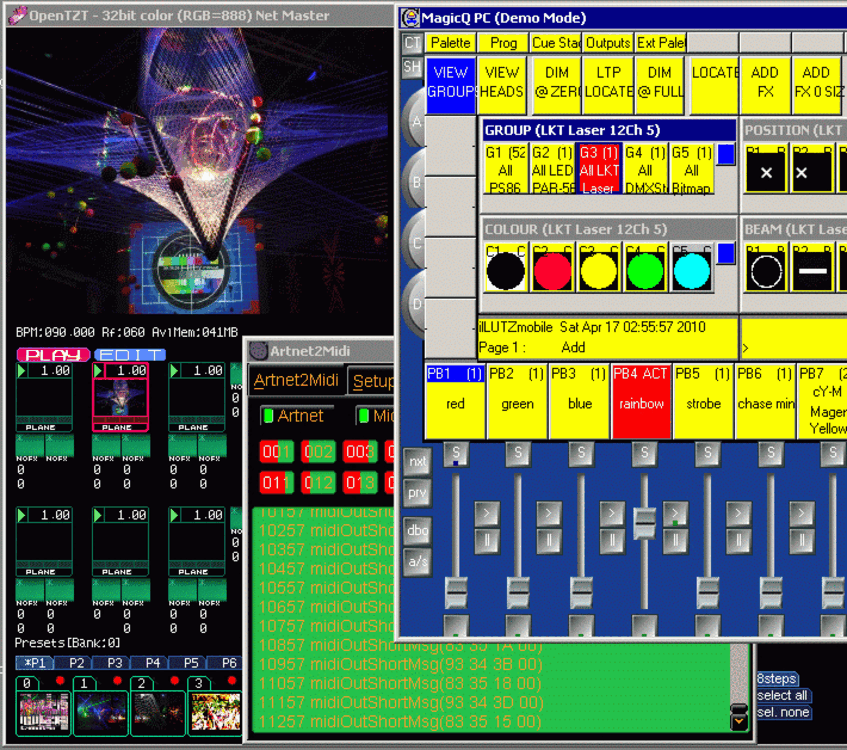Click the LOCATE button
The width and height of the screenshot is (847, 750).
pyautogui.click(x=715, y=85)
